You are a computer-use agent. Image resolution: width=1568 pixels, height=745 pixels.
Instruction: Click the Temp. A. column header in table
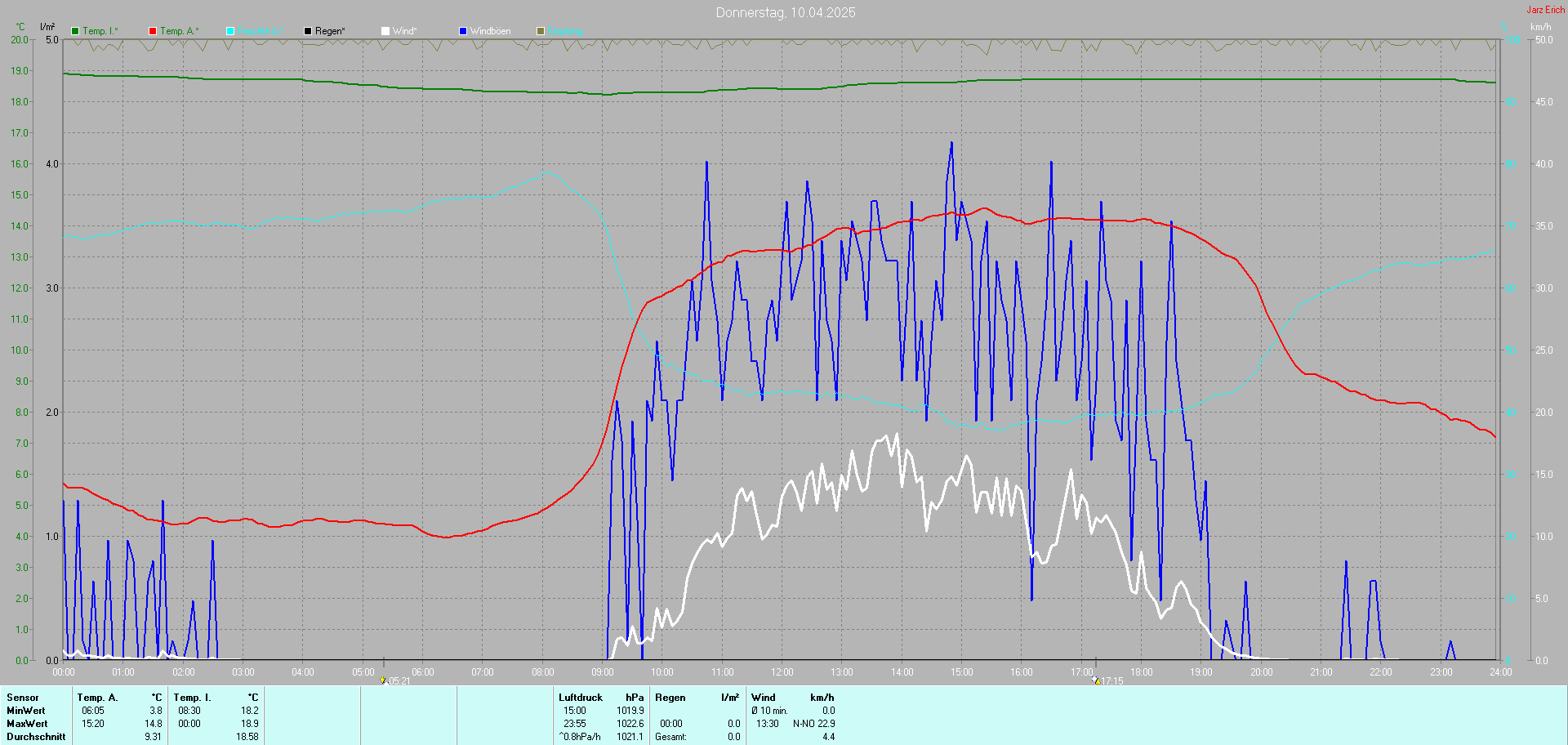(98, 698)
